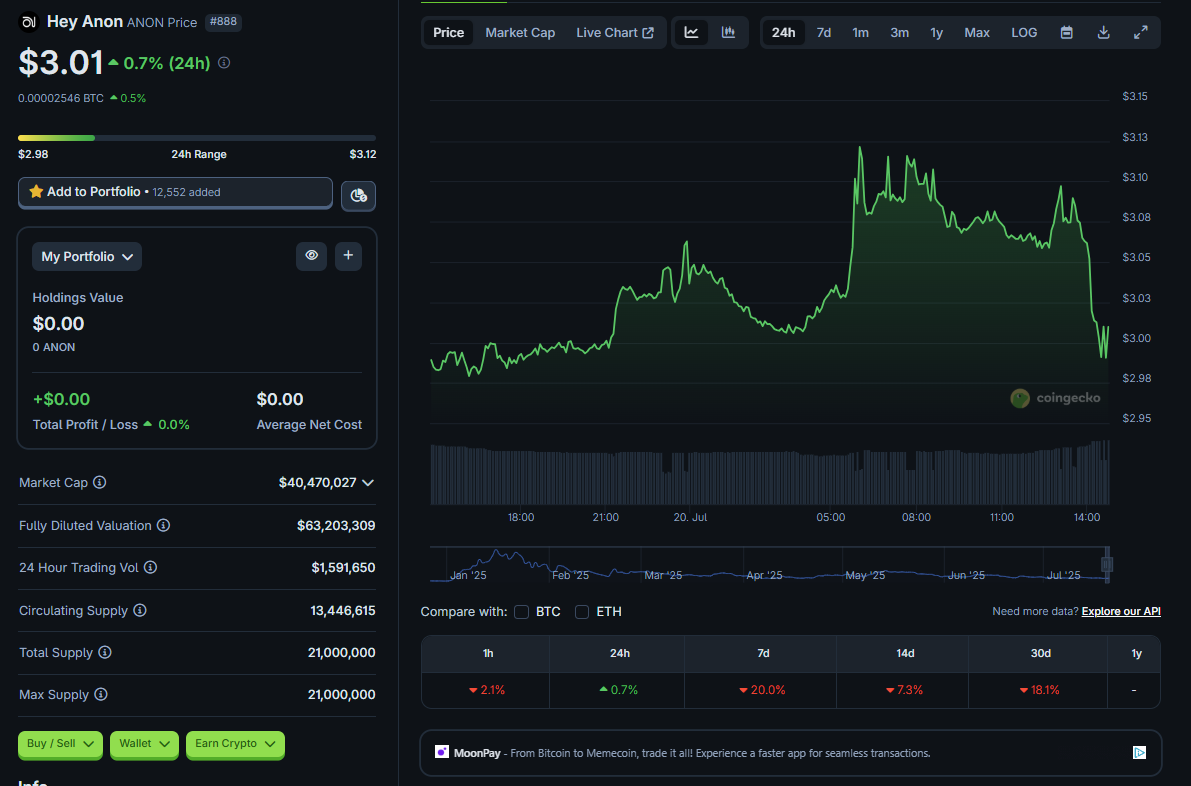Click the Fully Diluted Valuation info icon
Image resolution: width=1191 pixels, height=786 pixels.
[x=163, y=526]
